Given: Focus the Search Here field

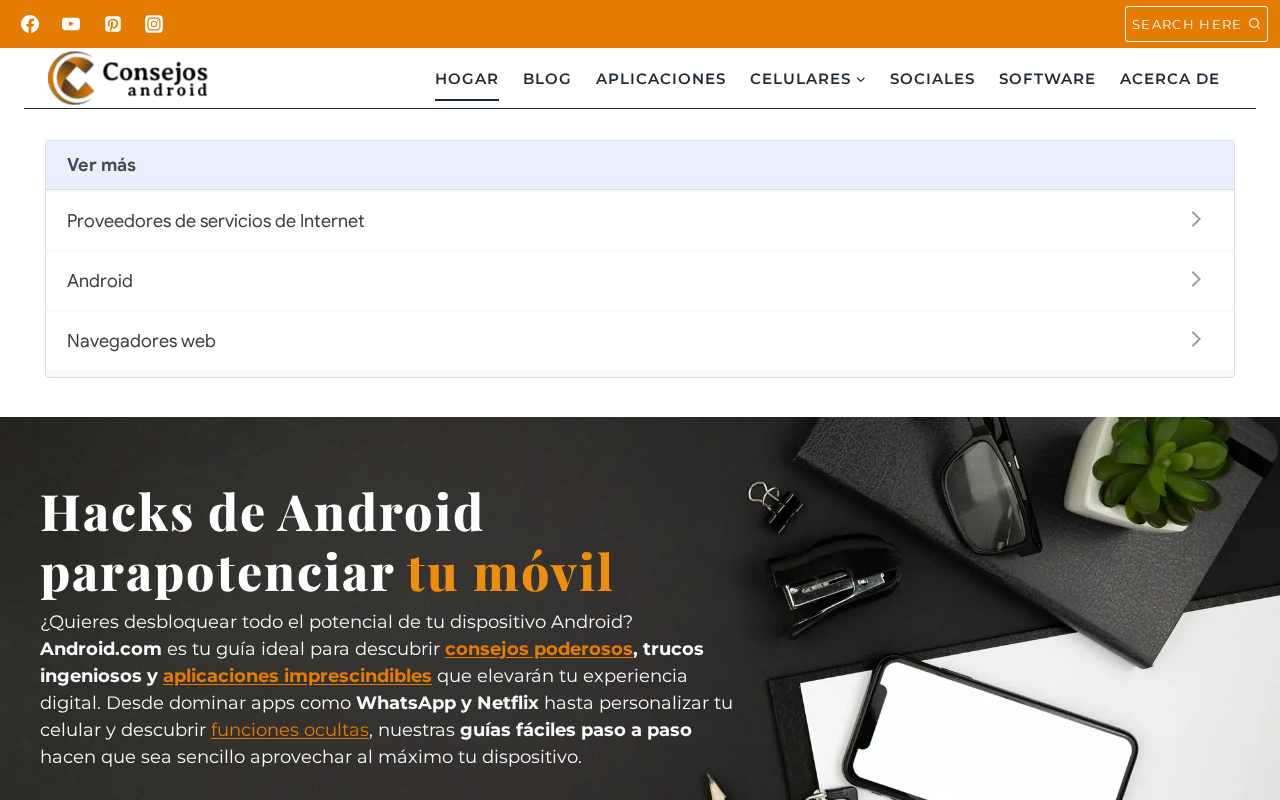Looking at the screenshot, I should tap(1196, 24).
